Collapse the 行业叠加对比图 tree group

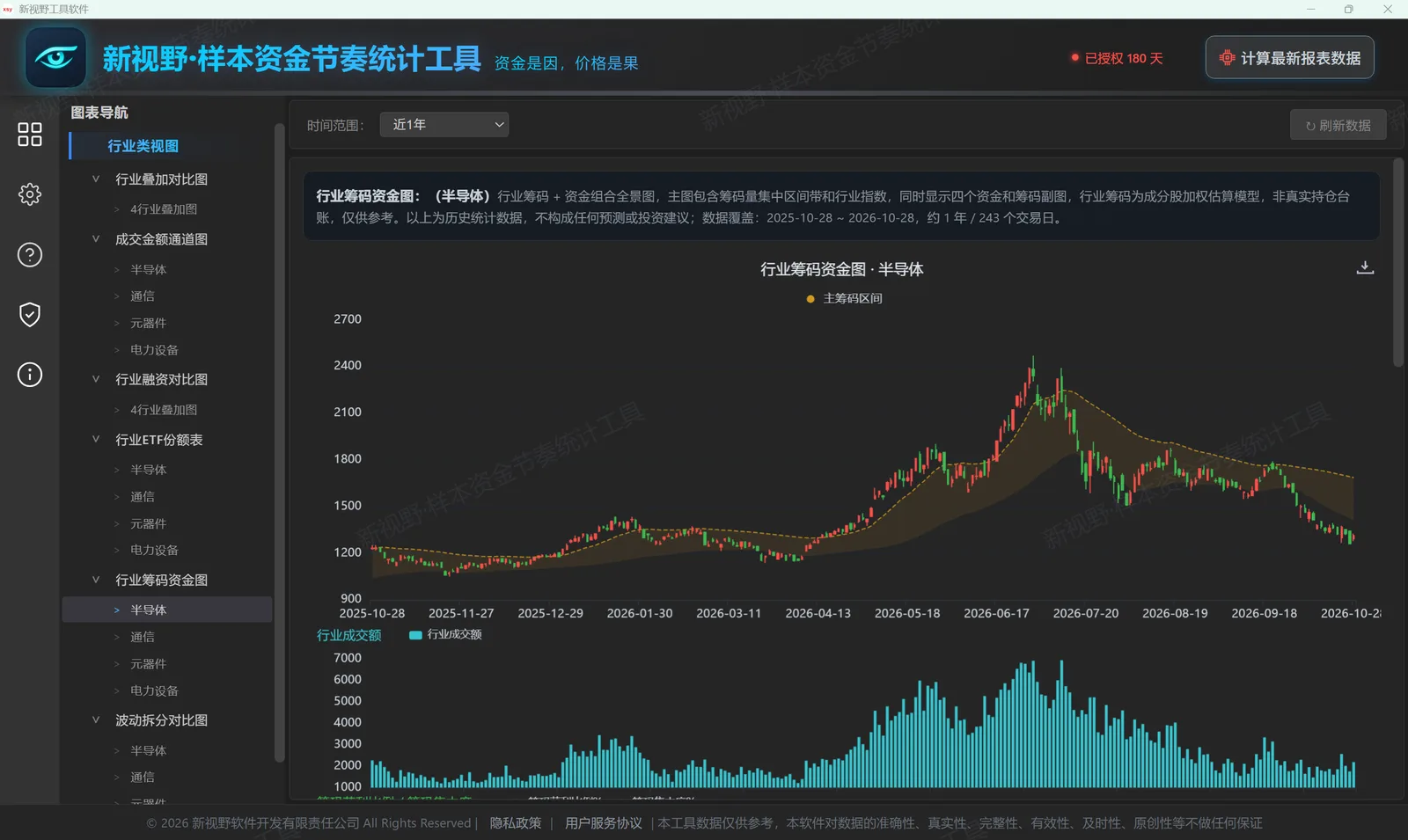pyautogui.click(x=96, y=179)
